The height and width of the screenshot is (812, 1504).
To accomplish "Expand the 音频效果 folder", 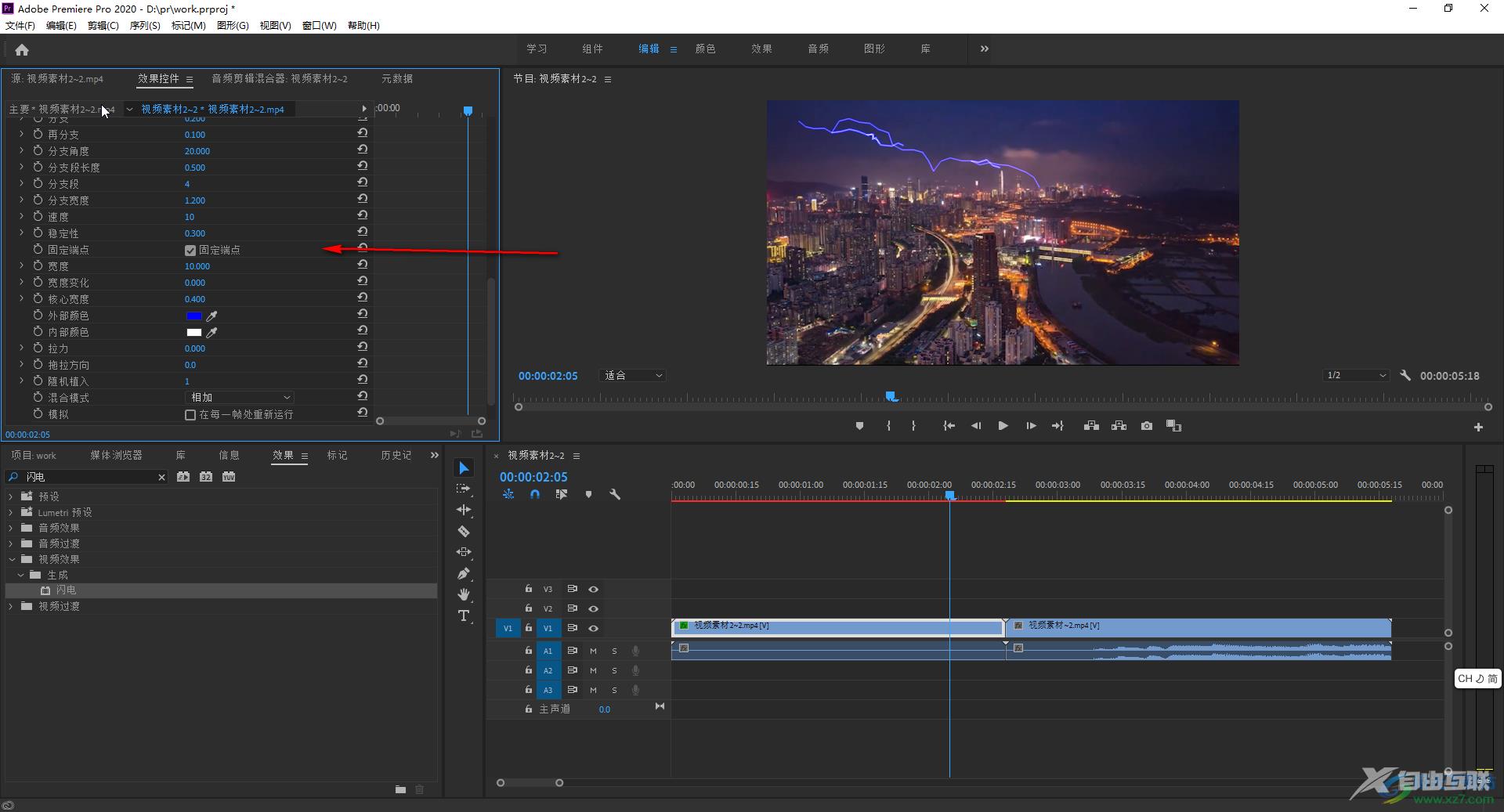I will tap(11, 528).
